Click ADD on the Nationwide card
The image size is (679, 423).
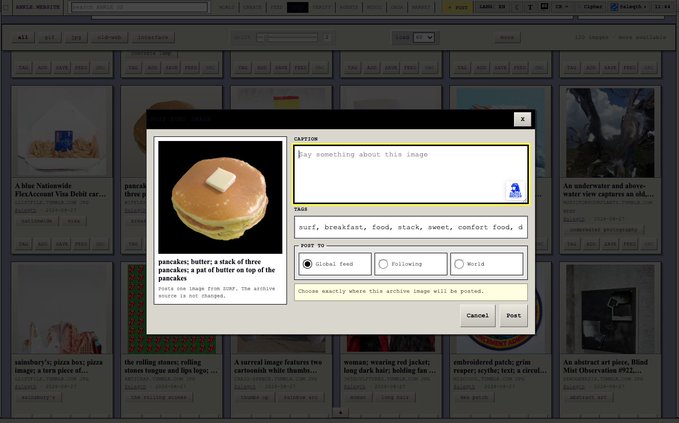(x=42, y=244)
